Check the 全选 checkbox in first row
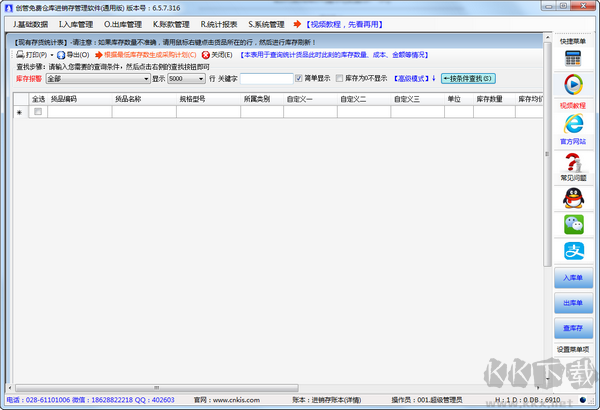 (x=38, y=112)
